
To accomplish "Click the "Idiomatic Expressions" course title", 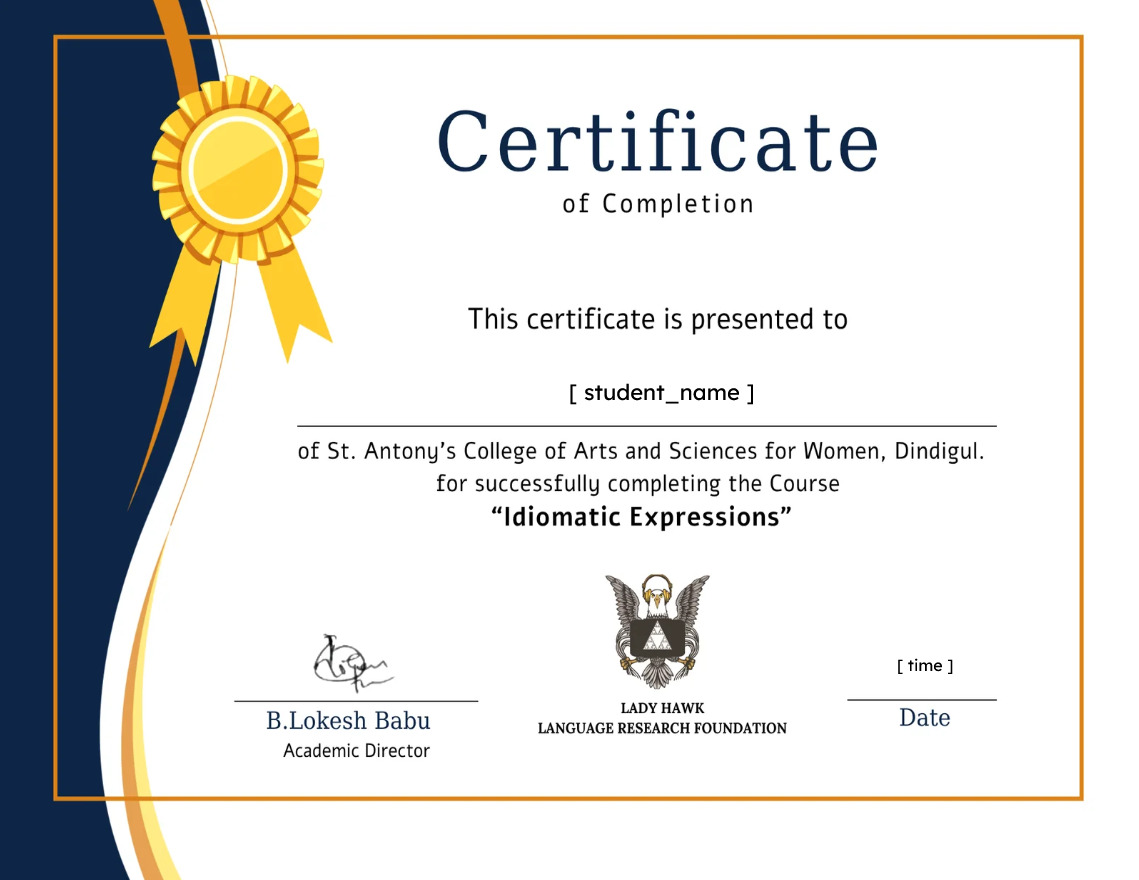I will [641, 517].
